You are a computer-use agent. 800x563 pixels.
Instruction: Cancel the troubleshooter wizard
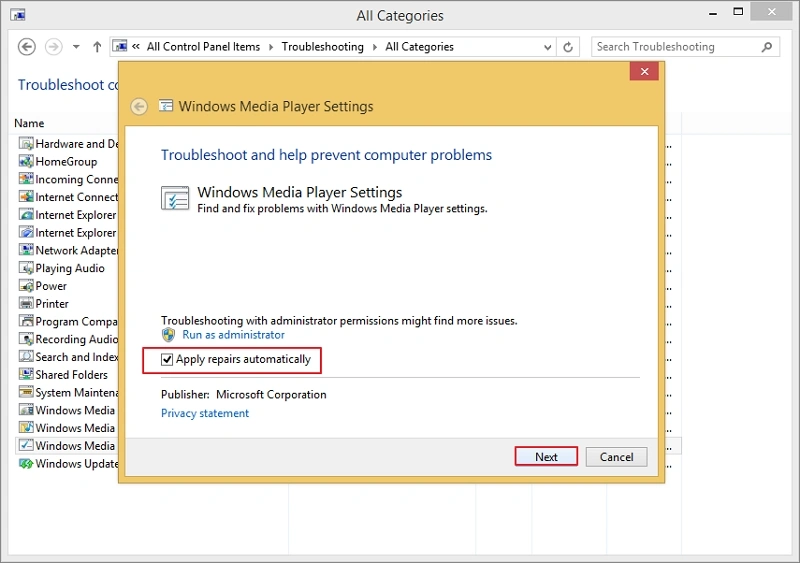pyautogui.click(x=616, y=457)
